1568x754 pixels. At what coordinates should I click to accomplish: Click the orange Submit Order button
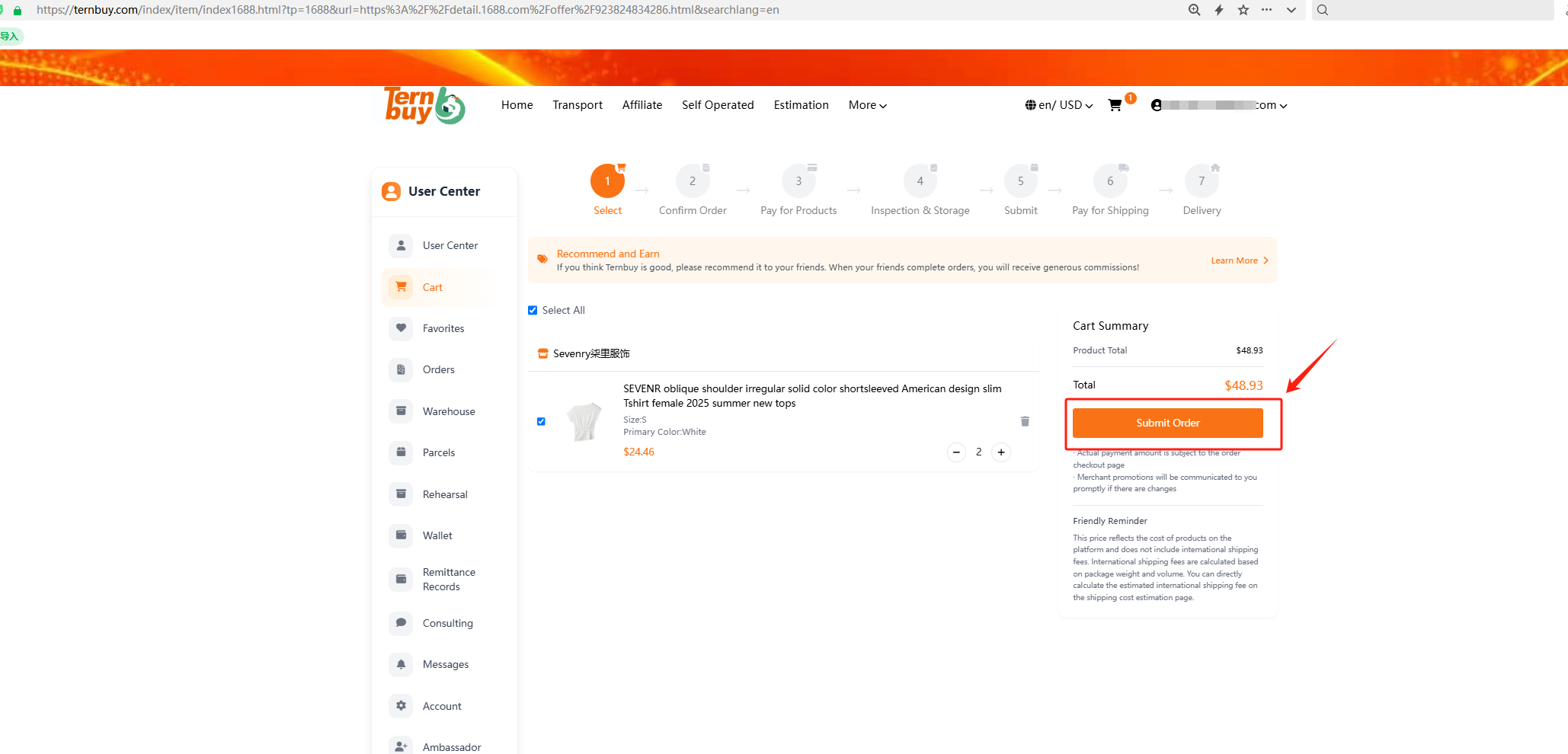click(x=1167, y=423)
